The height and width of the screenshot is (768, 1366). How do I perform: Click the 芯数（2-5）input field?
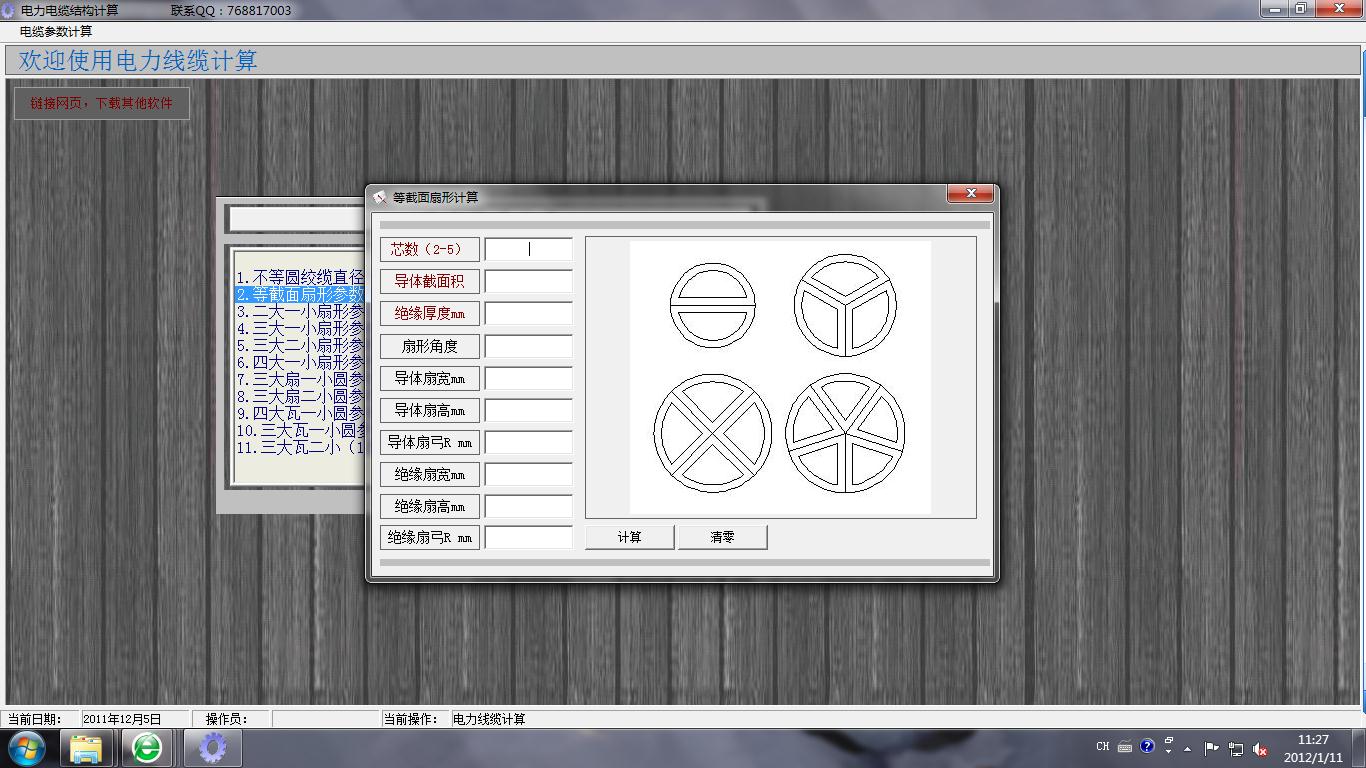point(528,250)
